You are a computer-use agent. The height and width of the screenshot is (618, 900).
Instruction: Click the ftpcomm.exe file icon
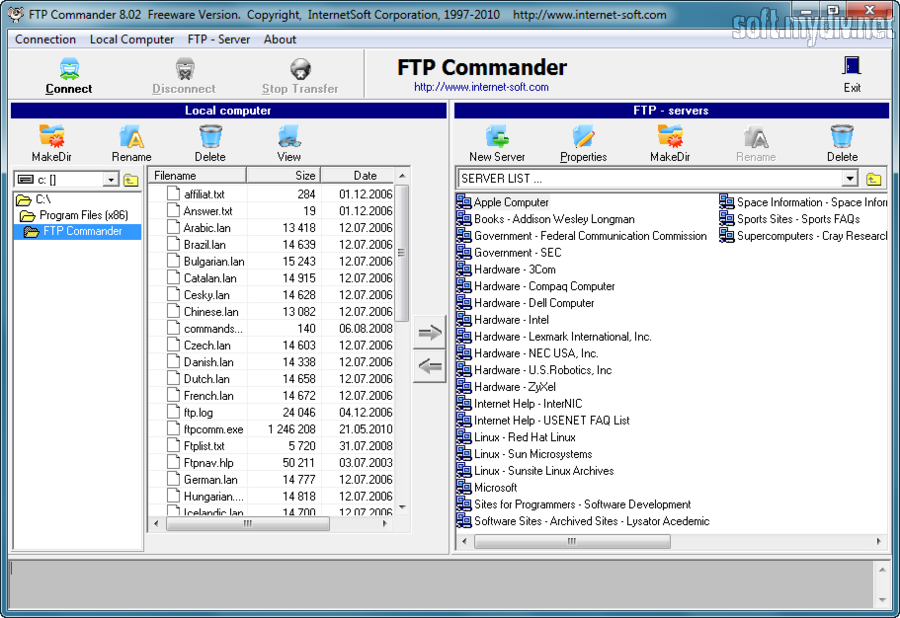173,429
